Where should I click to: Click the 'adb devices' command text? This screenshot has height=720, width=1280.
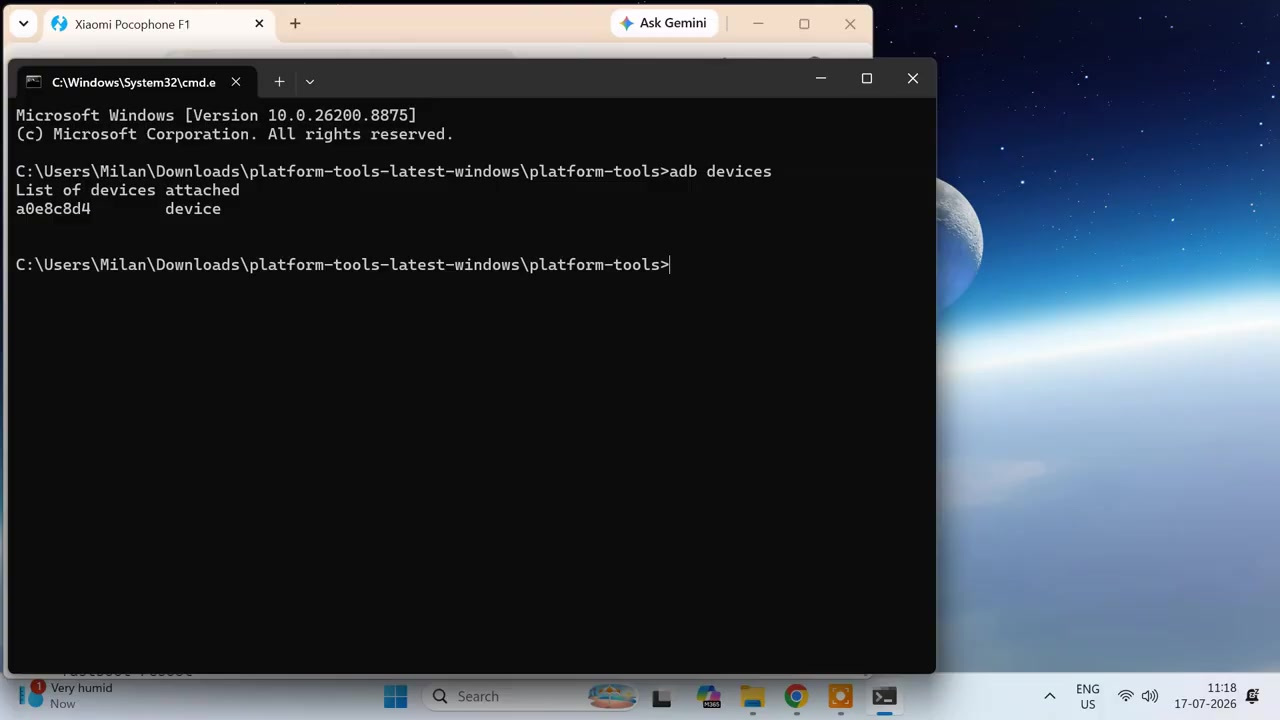(720, 171)
